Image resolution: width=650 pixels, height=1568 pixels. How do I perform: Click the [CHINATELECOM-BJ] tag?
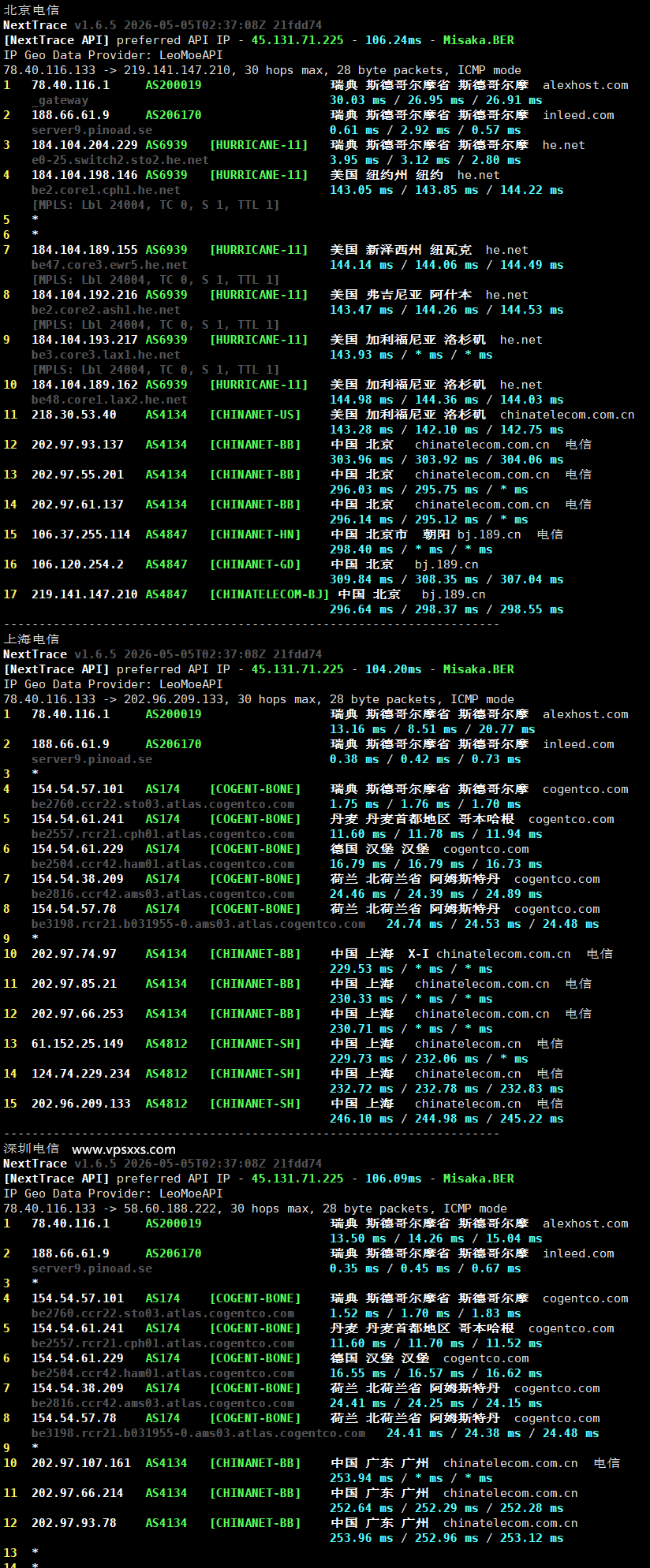tap(269, 594)
